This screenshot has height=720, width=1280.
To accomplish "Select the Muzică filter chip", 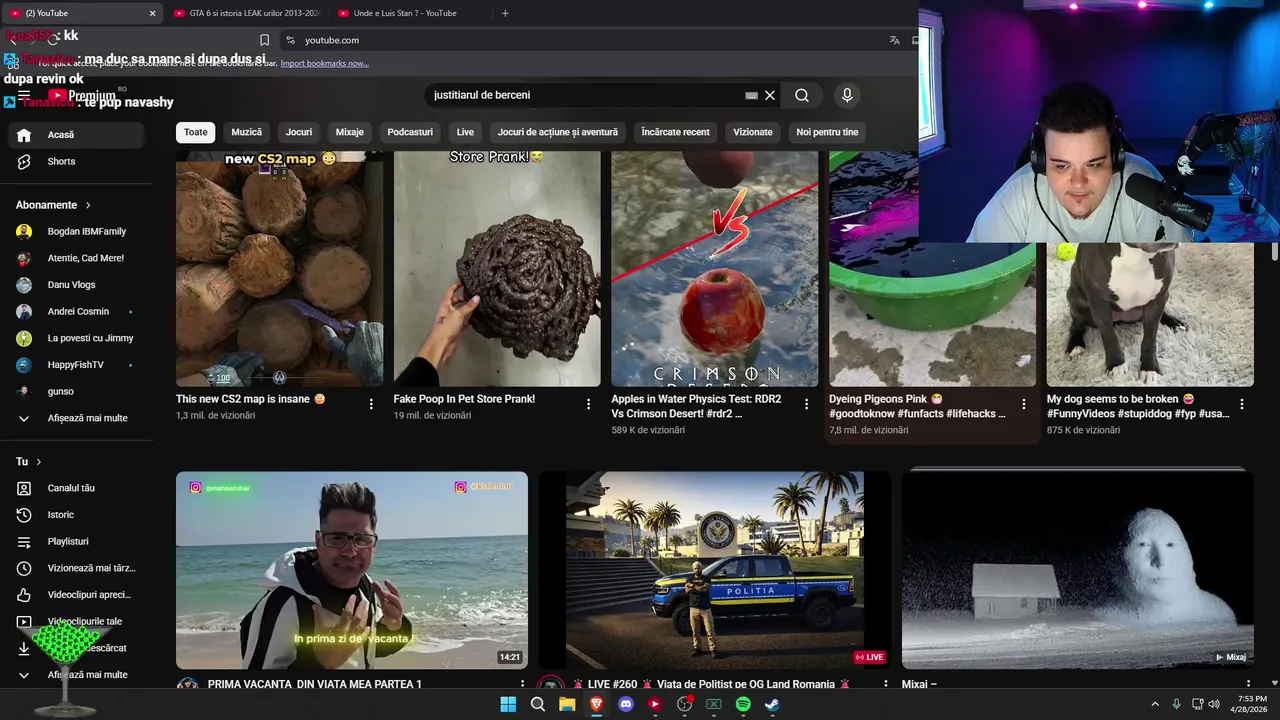I will click(247, 132).
